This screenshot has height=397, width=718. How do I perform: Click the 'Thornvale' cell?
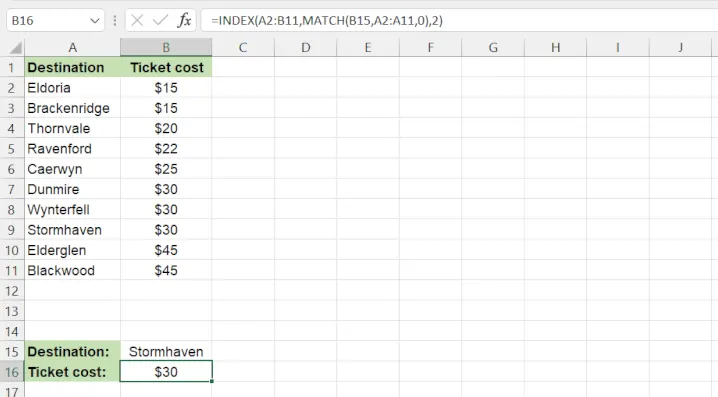click(72, 129)
